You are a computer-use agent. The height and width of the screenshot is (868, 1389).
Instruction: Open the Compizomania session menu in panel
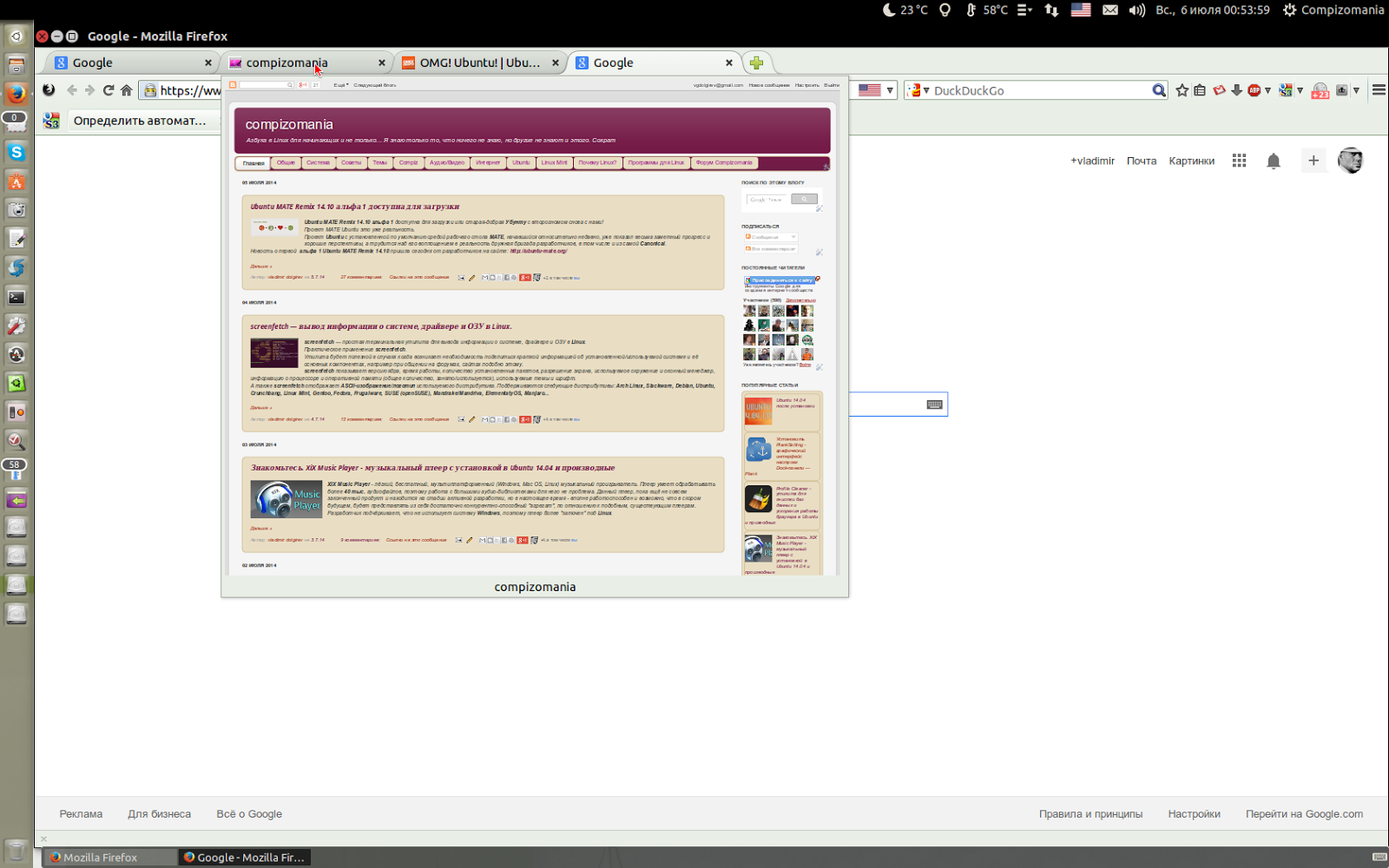1333,10
